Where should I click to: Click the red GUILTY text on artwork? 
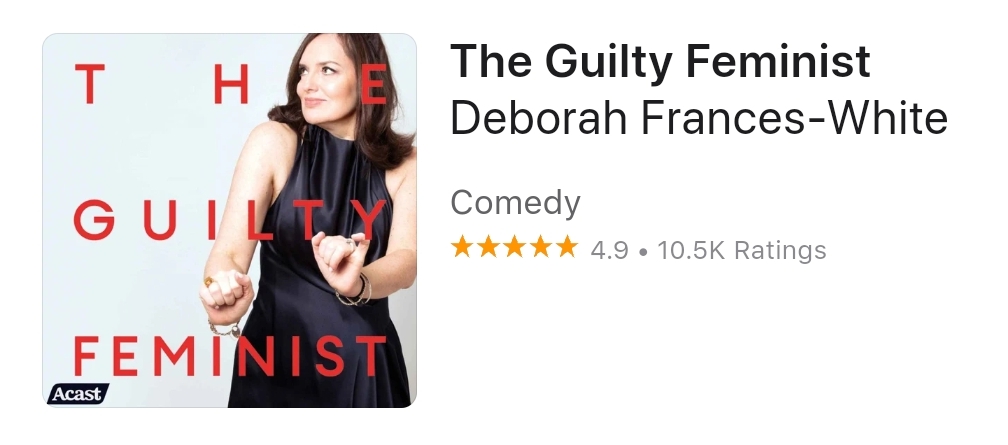coord(230,220)
